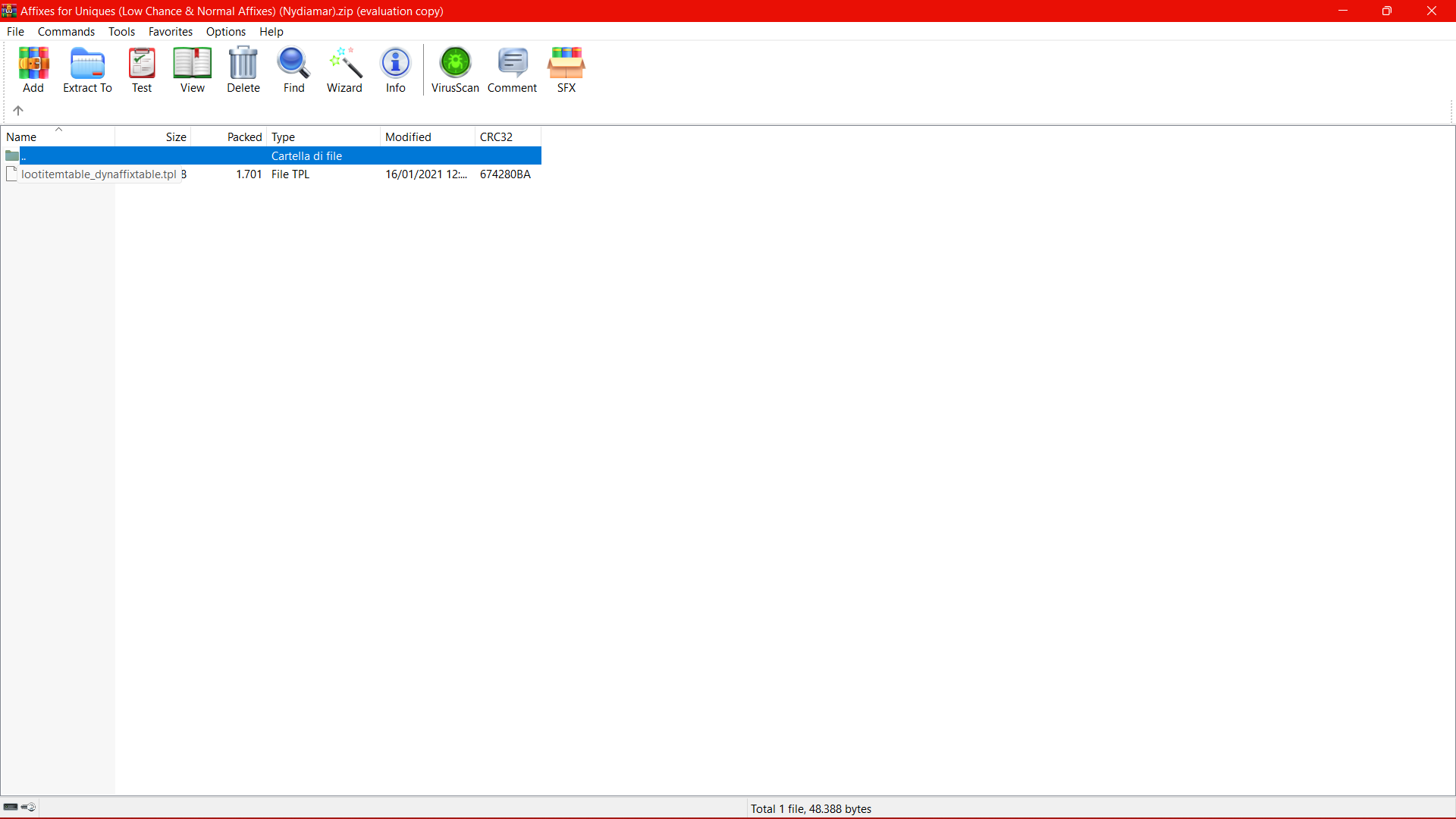1456x819 pixels.
Task: Open the Favorites menu
Action: [171, 32]
